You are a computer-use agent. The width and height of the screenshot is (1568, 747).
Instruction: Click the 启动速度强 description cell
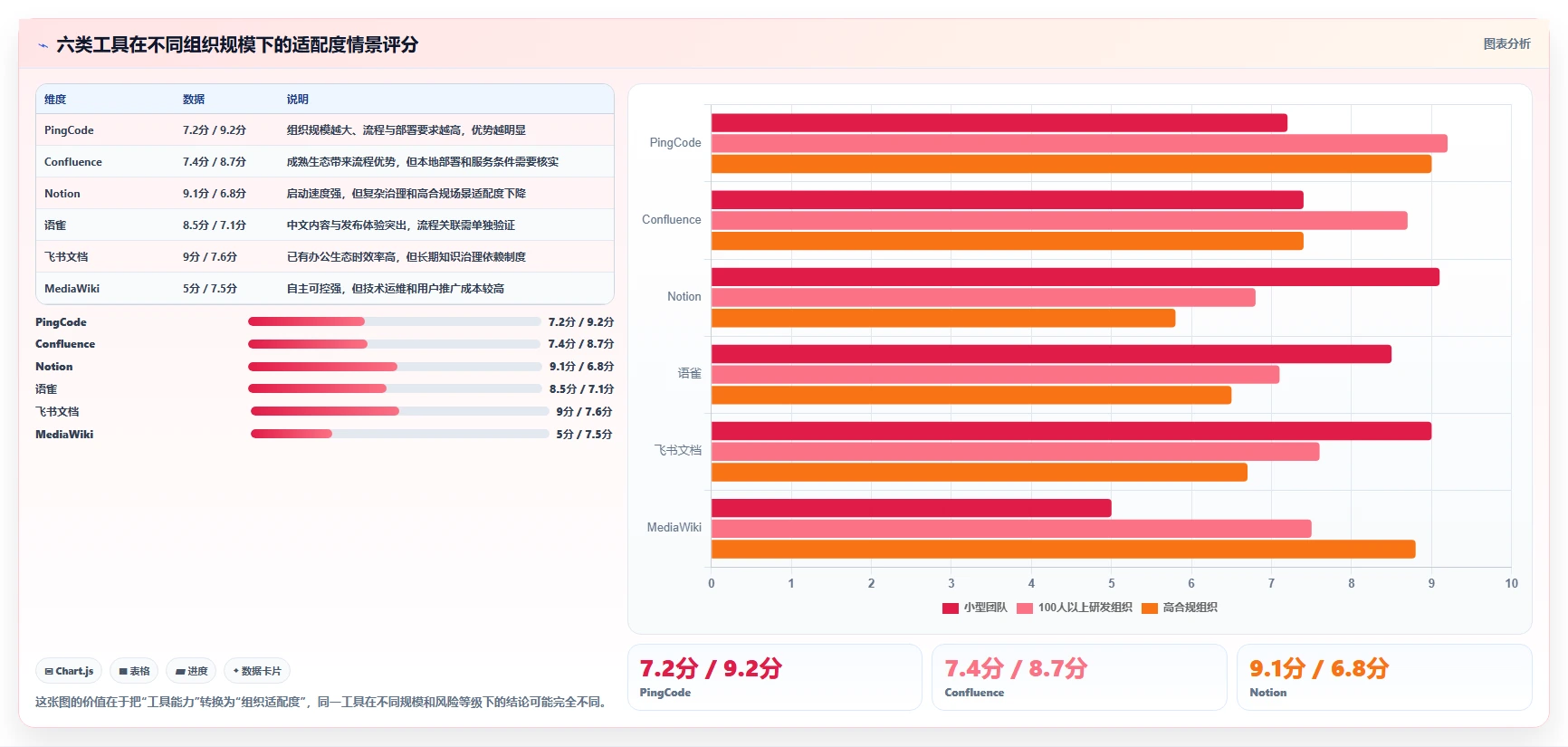[406, 194]
